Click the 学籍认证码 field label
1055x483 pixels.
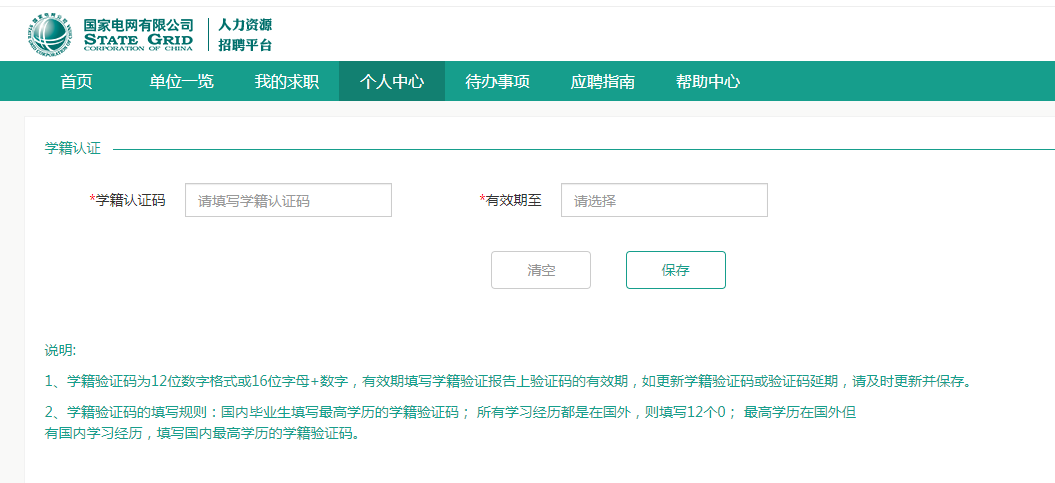(130, 200)
